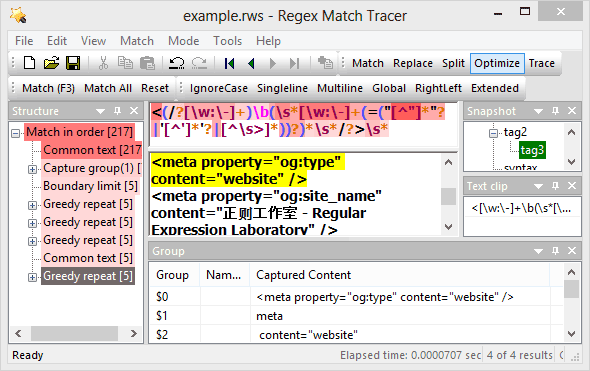590x371 pixels.
Task: Collapse the Match in order node
Action: tap(15, 133)
